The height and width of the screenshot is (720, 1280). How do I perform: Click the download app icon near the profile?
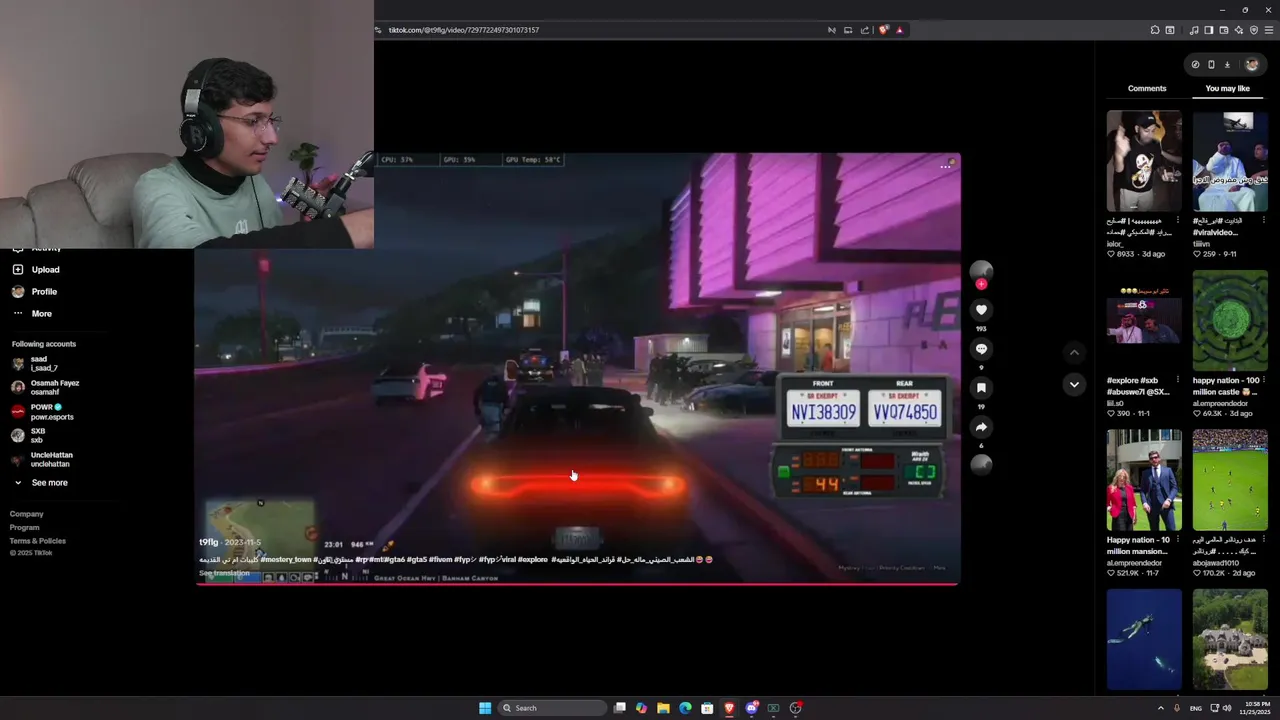(1227, 65)
